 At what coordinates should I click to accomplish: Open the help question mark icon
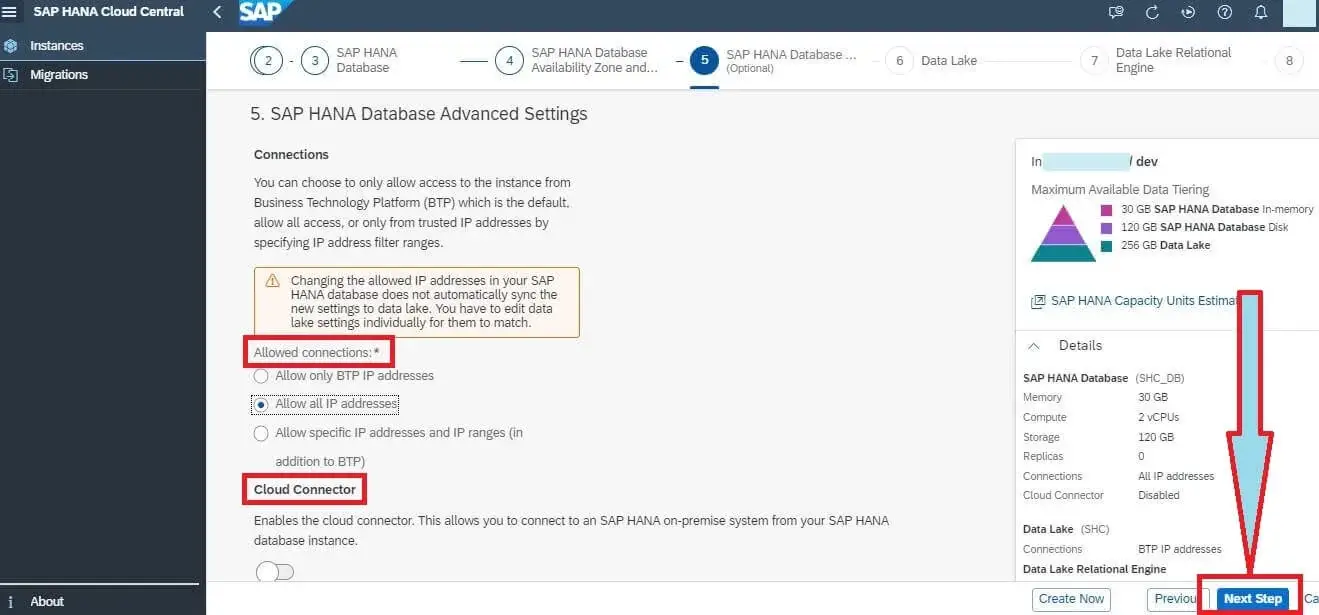(1224, 12)
